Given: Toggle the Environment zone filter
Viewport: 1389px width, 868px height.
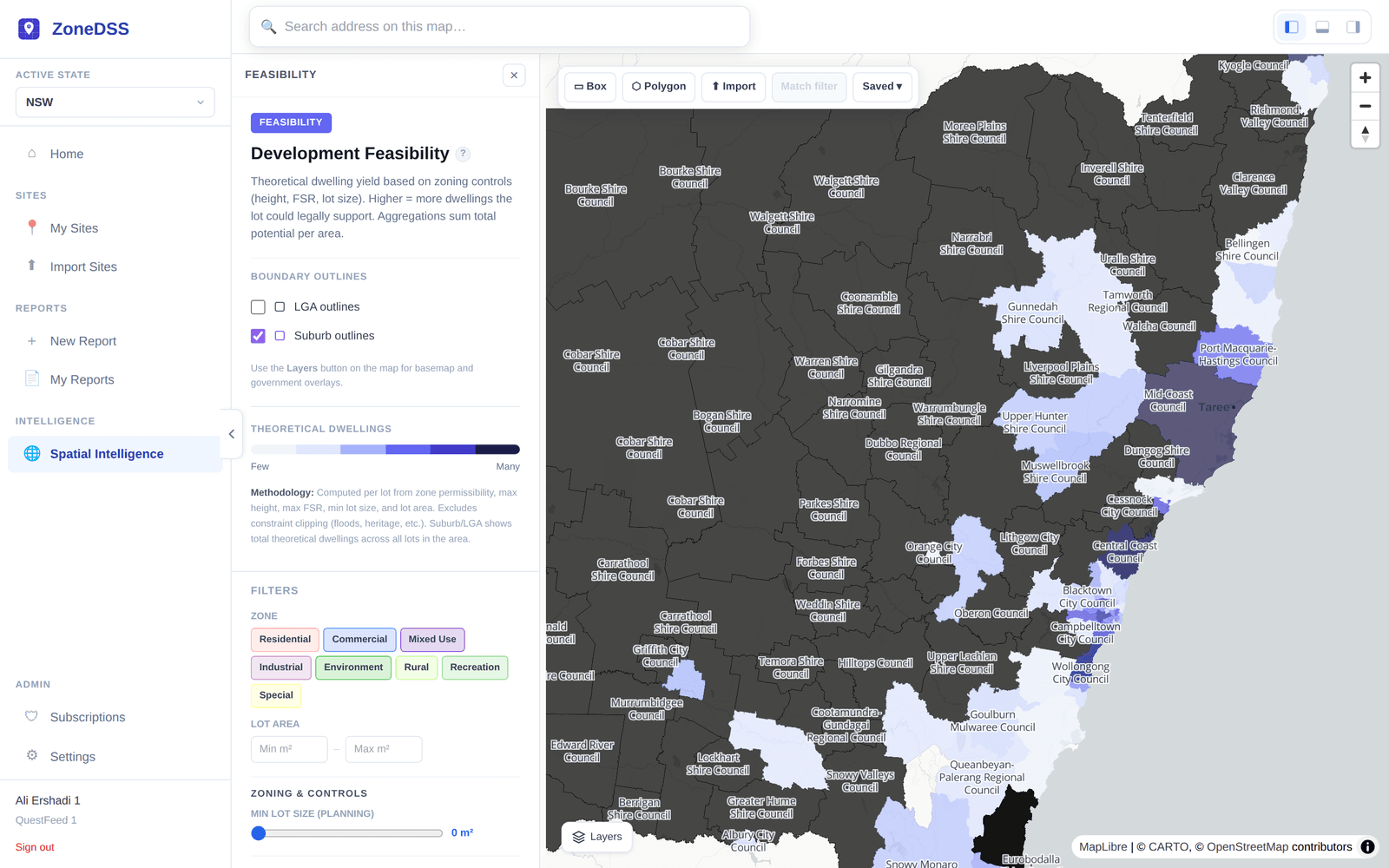Looking at the screenshot, I should (x=353, y=667).
